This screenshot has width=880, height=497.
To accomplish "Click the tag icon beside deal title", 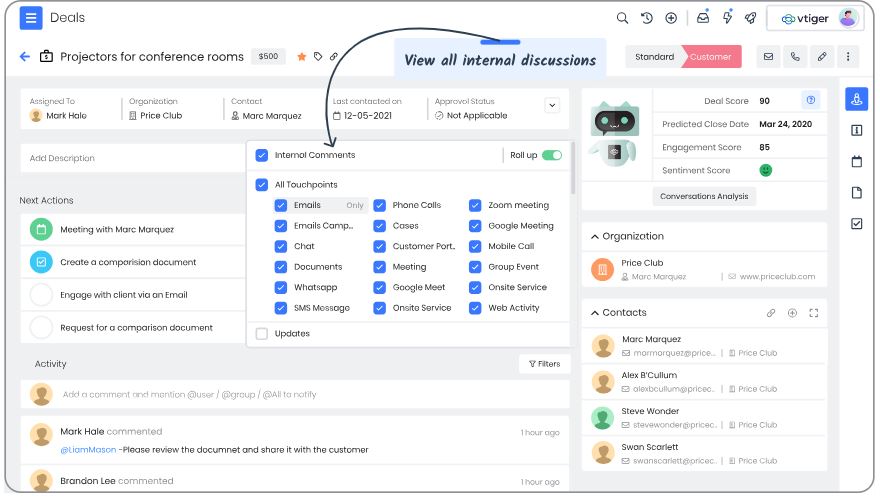I will 318,57.
